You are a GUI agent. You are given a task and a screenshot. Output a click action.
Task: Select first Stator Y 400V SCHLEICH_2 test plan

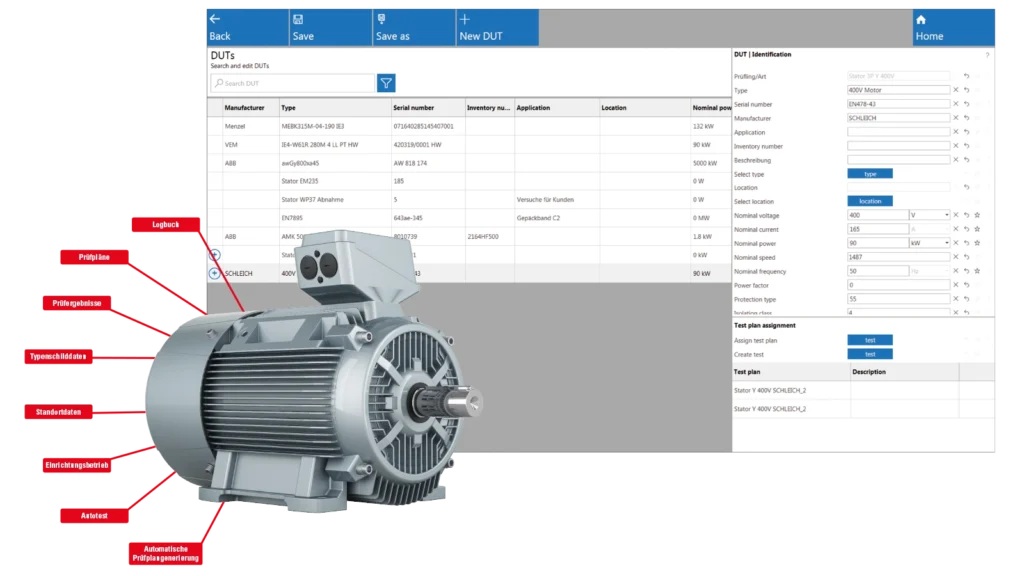(863, 390)
